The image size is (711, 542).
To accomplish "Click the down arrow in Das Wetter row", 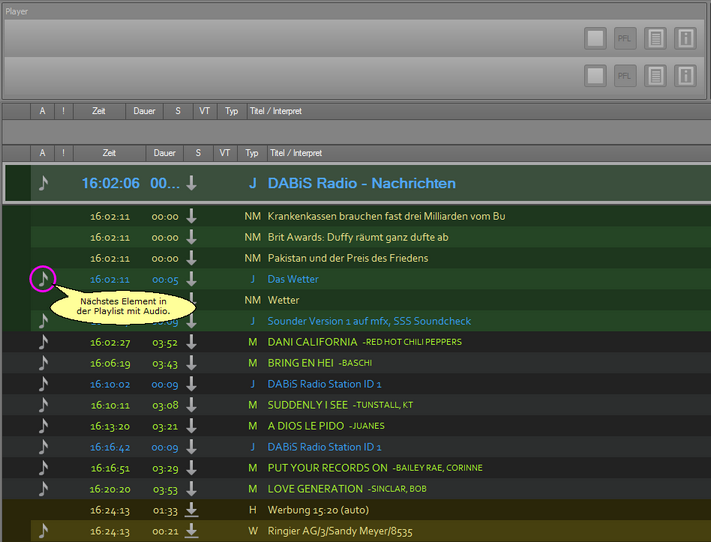I will tap(191, 278).
